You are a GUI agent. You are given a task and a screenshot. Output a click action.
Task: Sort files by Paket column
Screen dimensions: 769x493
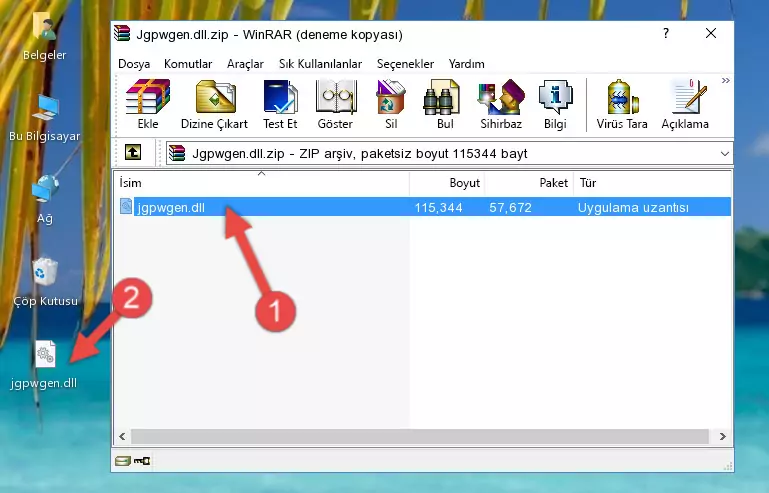point(529,183)
